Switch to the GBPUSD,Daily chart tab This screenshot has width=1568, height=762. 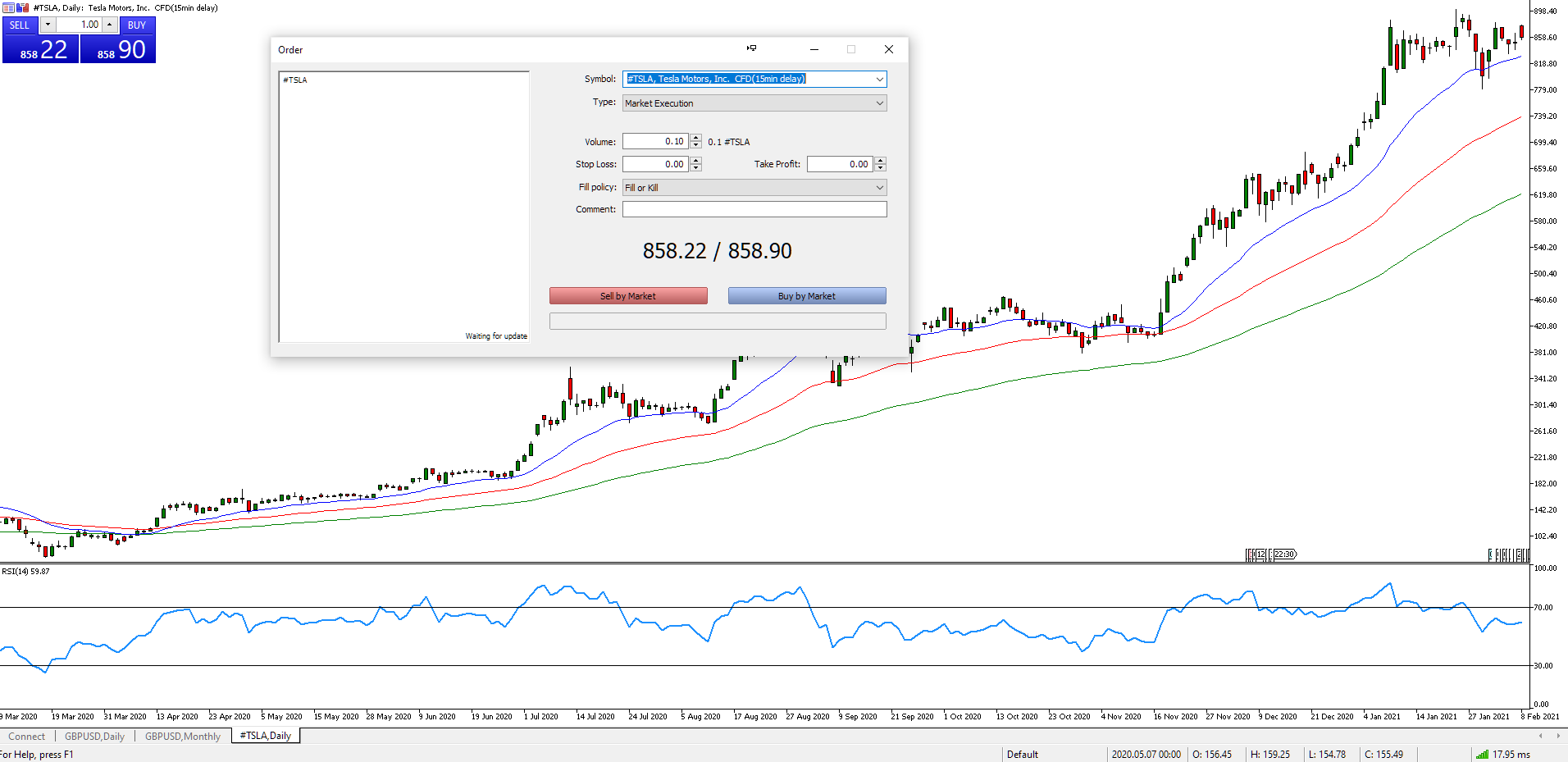[x=94, y=737]
